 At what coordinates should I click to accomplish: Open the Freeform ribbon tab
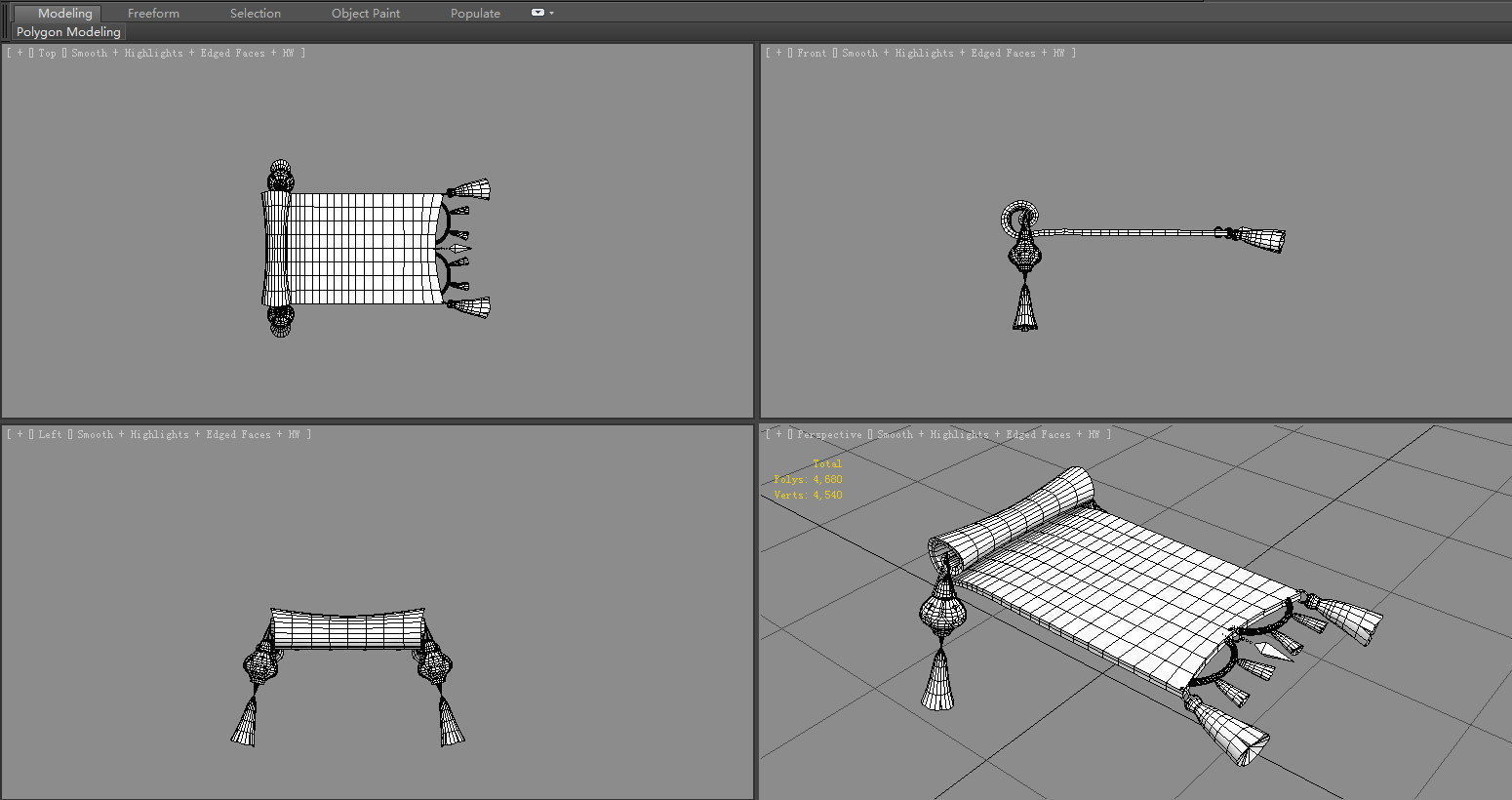(x=153, y=14)
